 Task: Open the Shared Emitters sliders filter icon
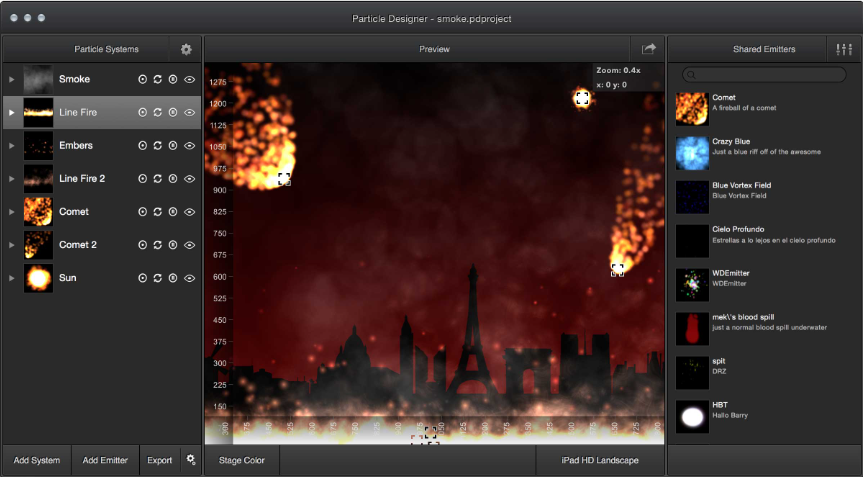(x=844, y=50)
